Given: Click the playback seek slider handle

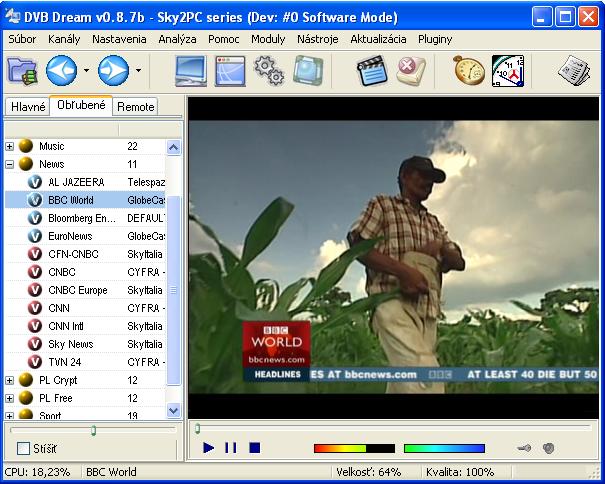Looking at the screenshot, I should (x=197, y=428).
